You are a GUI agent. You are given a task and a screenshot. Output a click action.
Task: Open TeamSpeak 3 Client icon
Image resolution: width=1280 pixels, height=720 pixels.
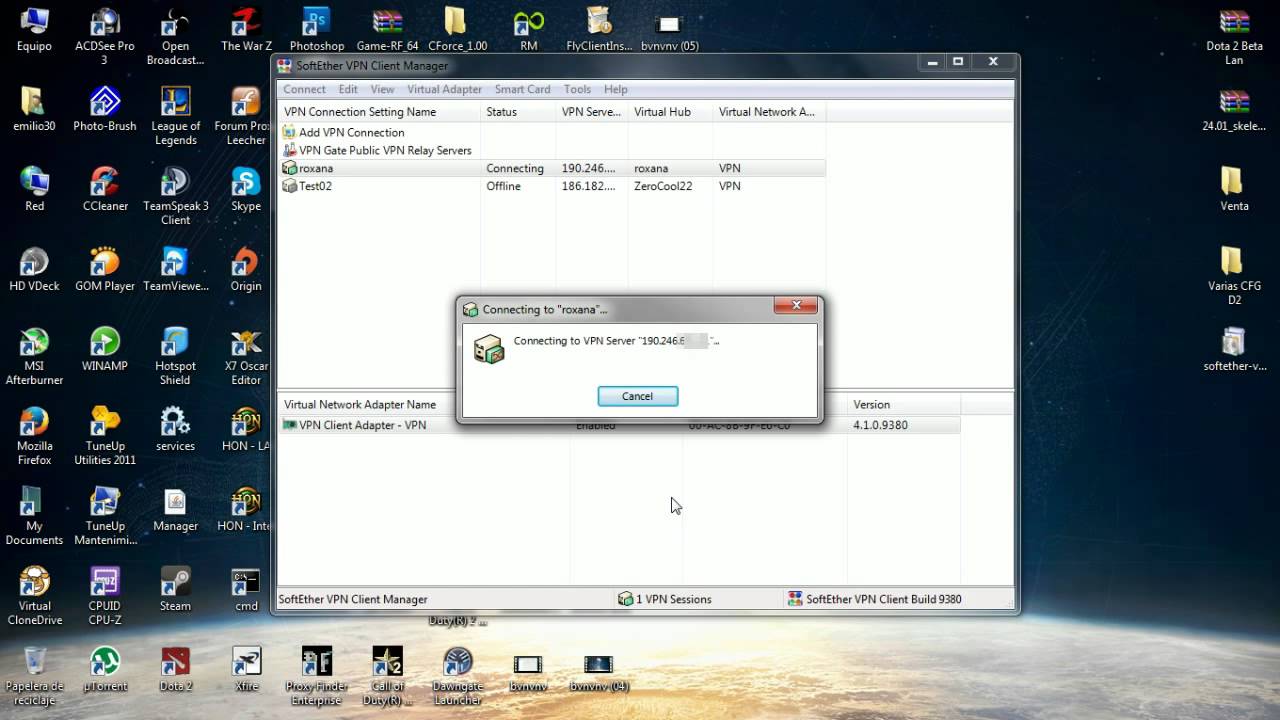click(x=175, y=196)
